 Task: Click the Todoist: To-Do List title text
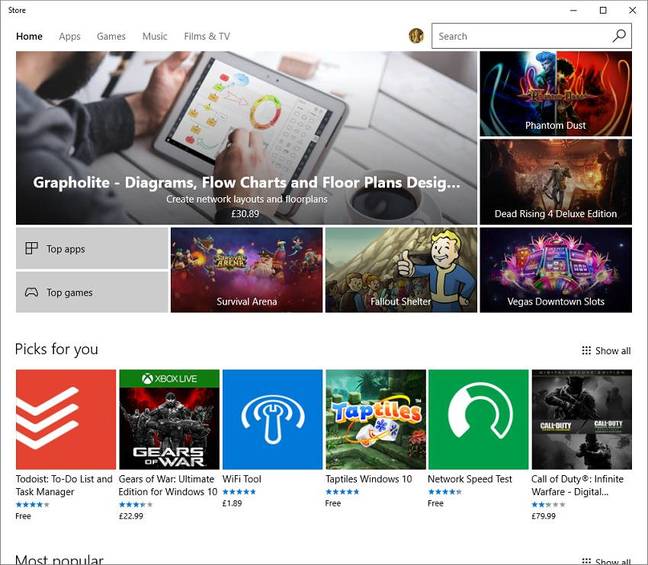click(x=64, y=485)
